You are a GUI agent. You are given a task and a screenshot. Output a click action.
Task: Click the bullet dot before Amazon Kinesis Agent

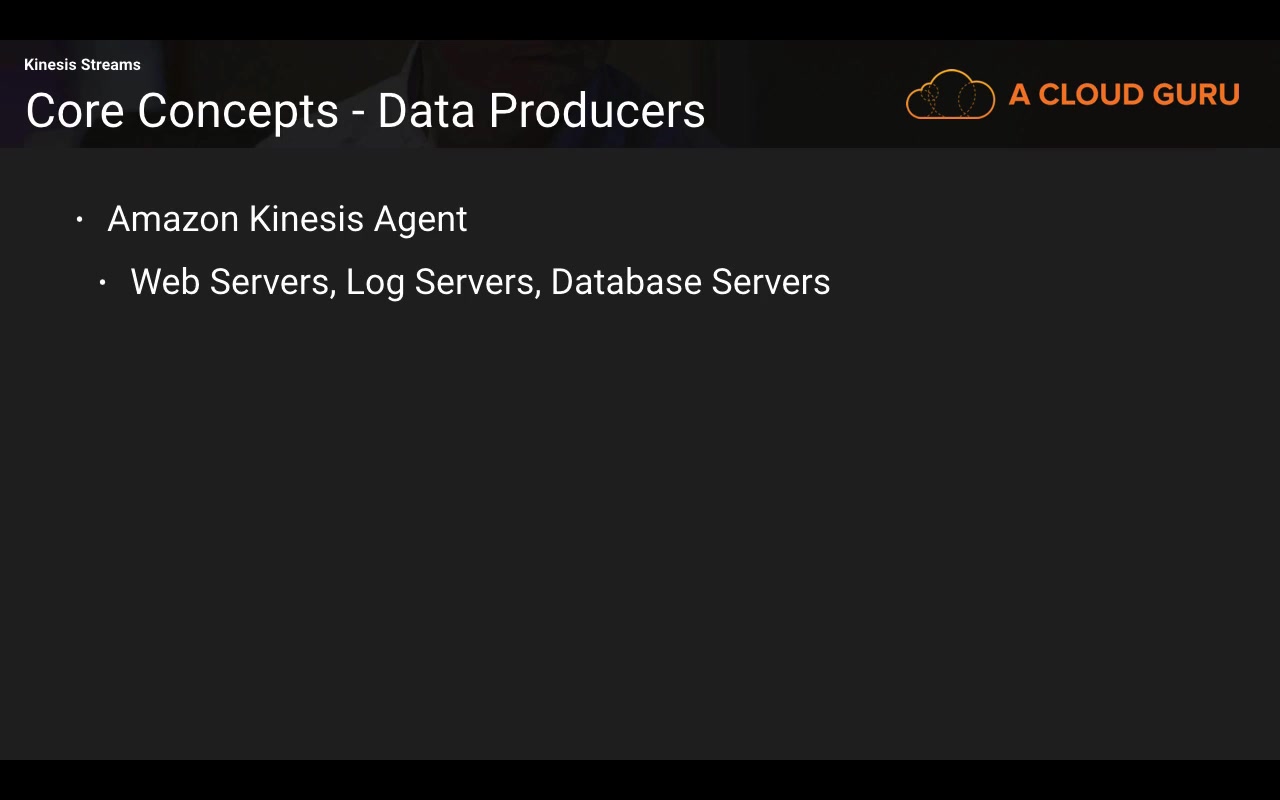(x=79, y=219)
